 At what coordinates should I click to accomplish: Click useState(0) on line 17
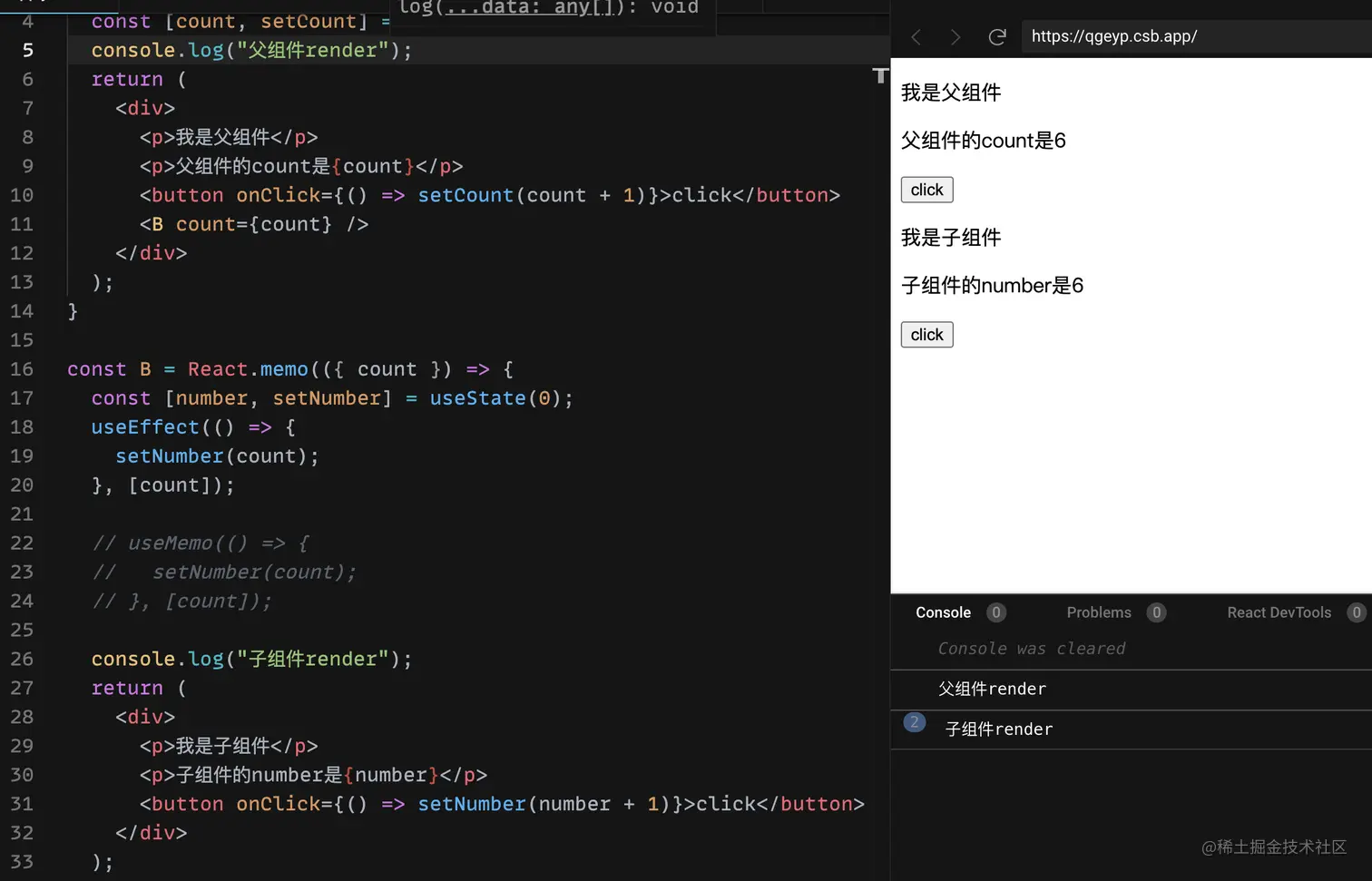(x=495, y=398)
